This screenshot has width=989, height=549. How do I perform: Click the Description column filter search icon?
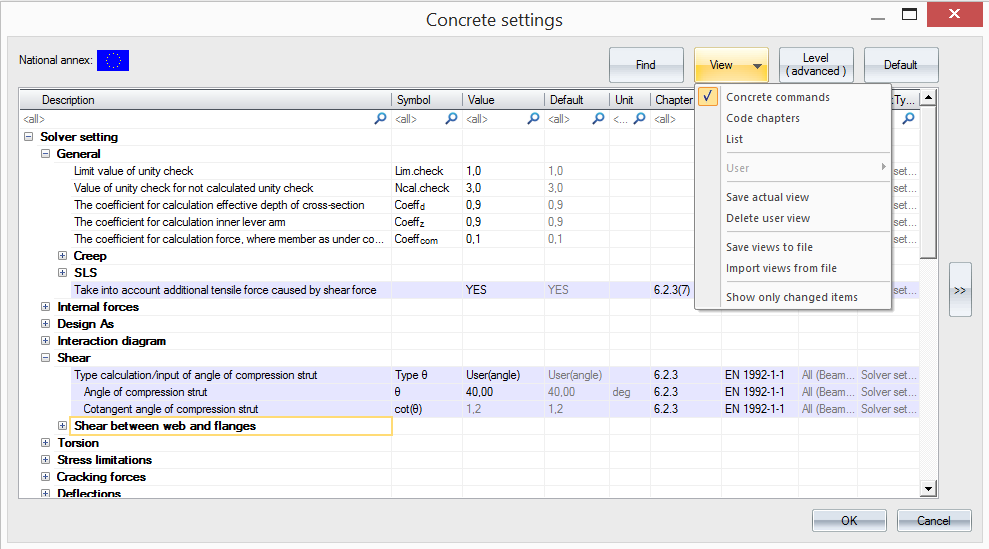(380, 119)
